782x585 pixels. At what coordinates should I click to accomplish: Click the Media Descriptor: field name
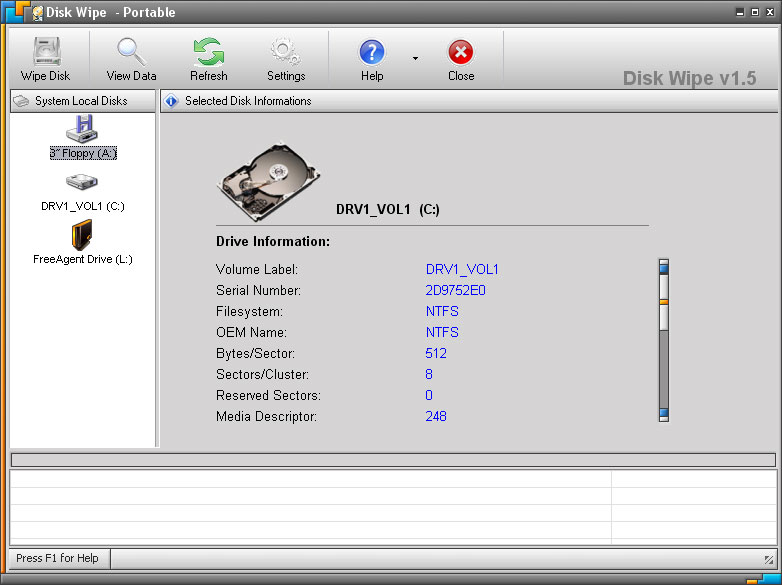pos(266,416)
